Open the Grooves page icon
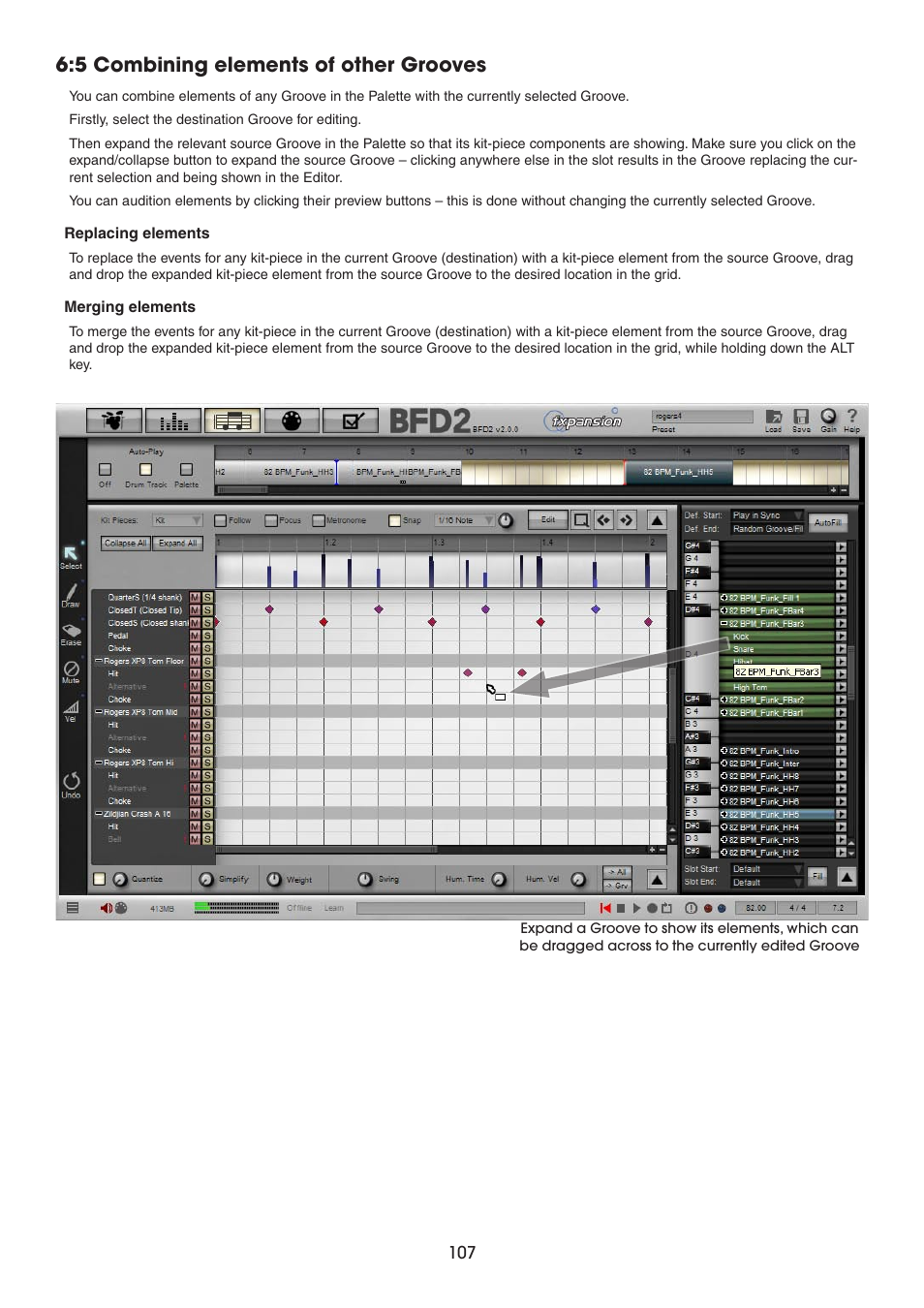 [x=232, y=420]
